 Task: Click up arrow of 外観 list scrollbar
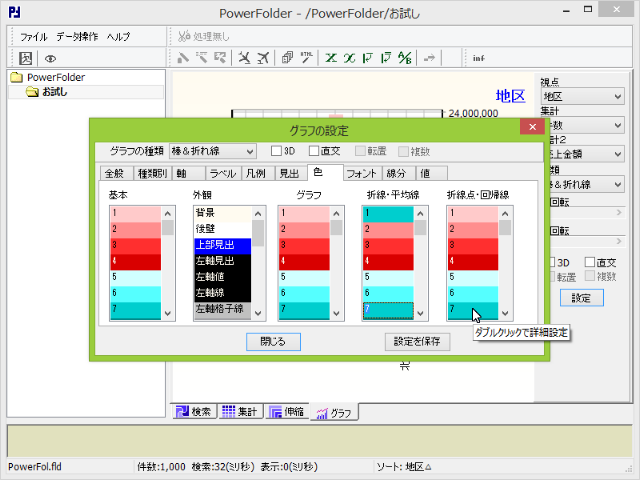[258, 213]
